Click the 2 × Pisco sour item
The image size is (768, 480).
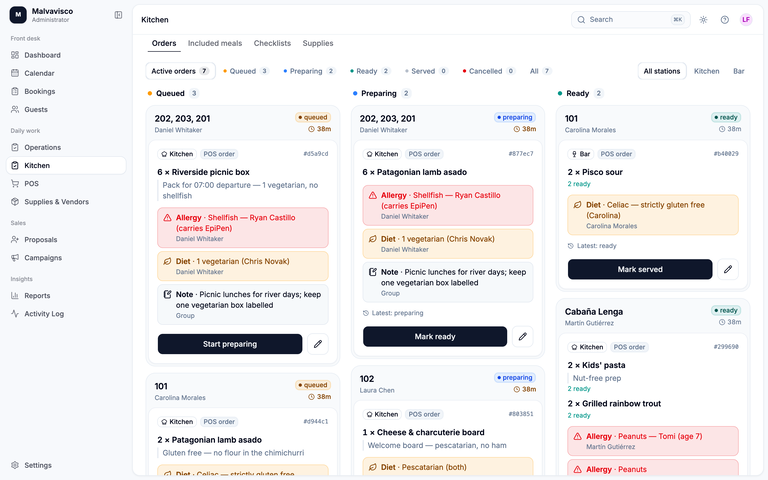pyautogui.click(x=595, y=172)
